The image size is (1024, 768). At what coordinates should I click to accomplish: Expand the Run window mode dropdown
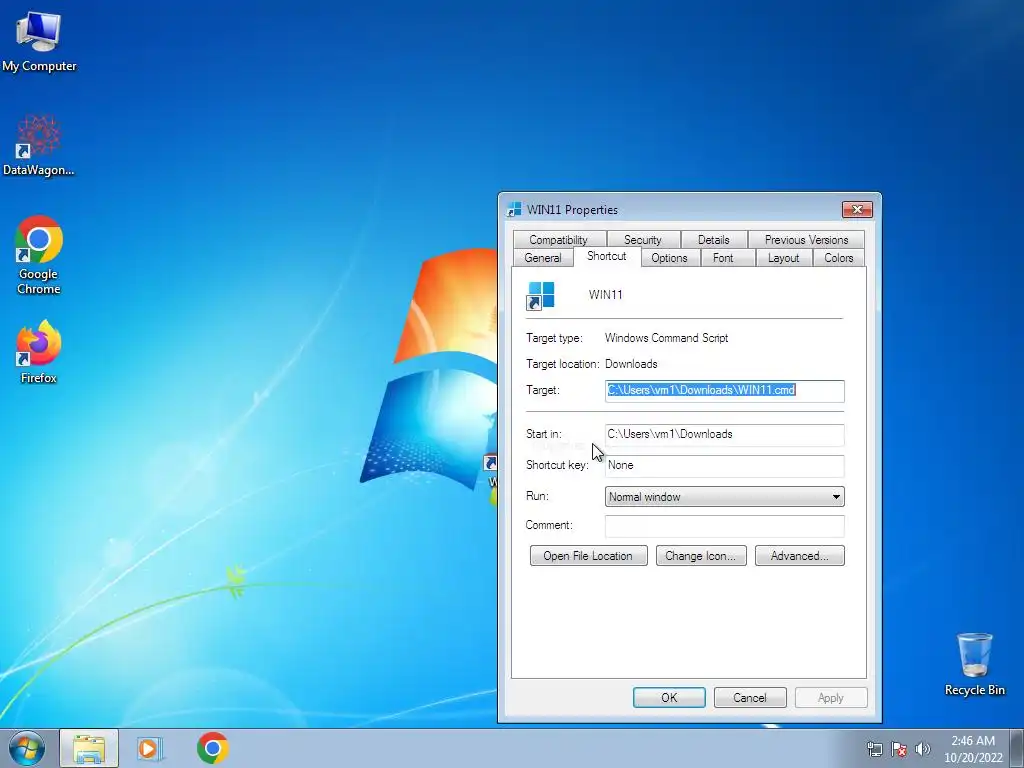[724, 496]
